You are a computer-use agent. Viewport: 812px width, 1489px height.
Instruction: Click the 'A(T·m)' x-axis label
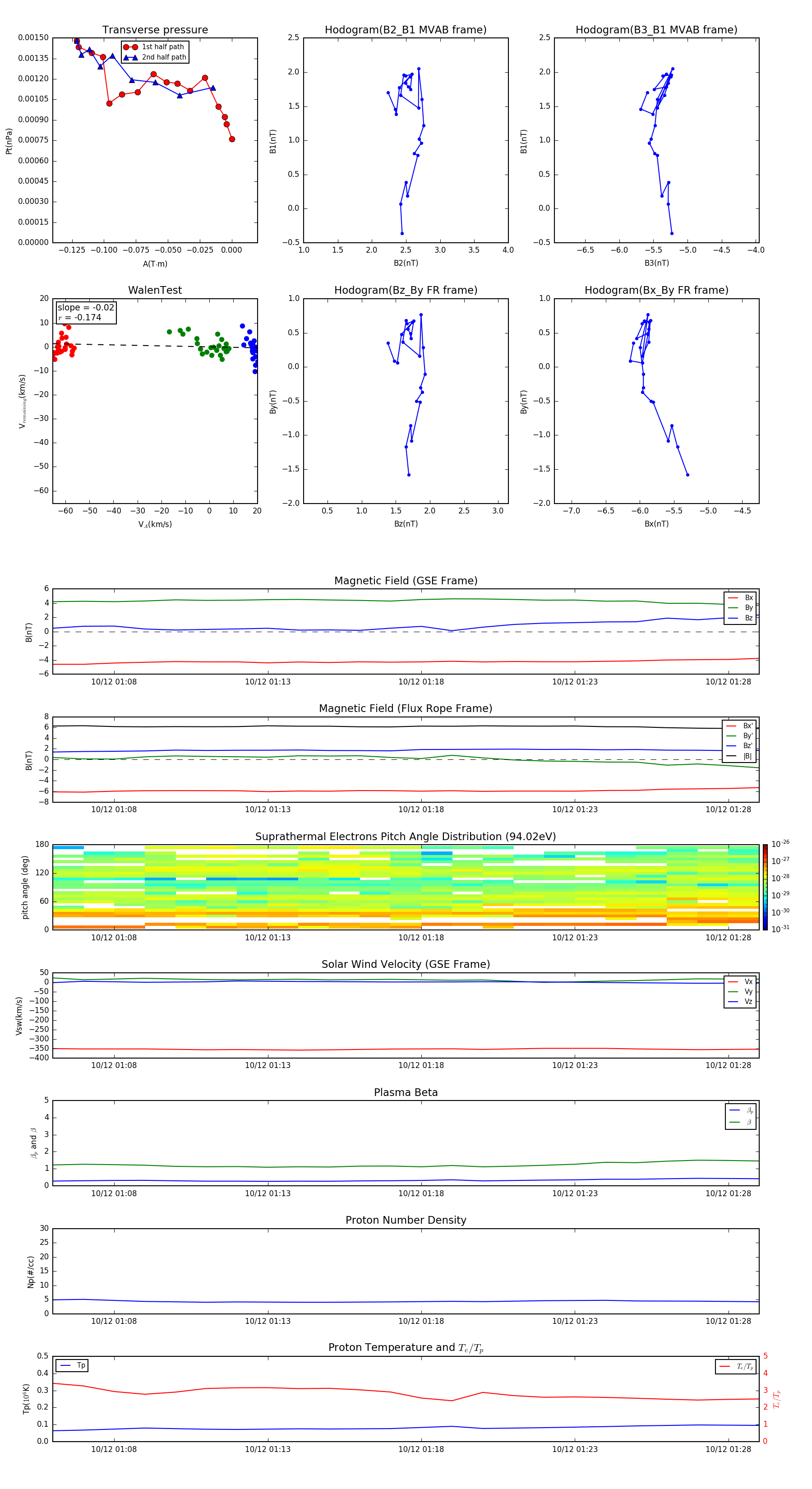(155, 264)
